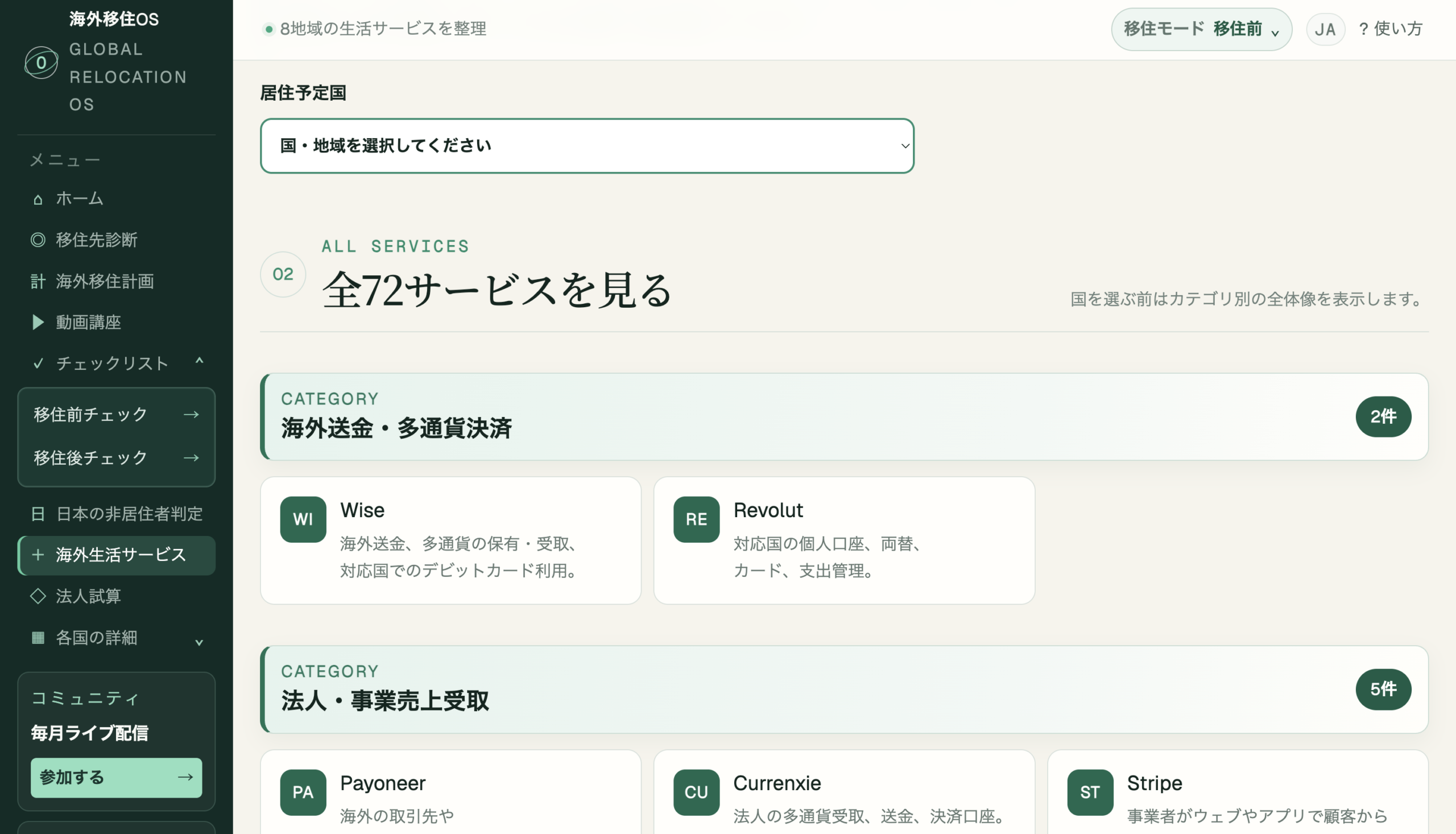Click the arrow icon on 移住後チェック
1456x834 pixels.
191,457
